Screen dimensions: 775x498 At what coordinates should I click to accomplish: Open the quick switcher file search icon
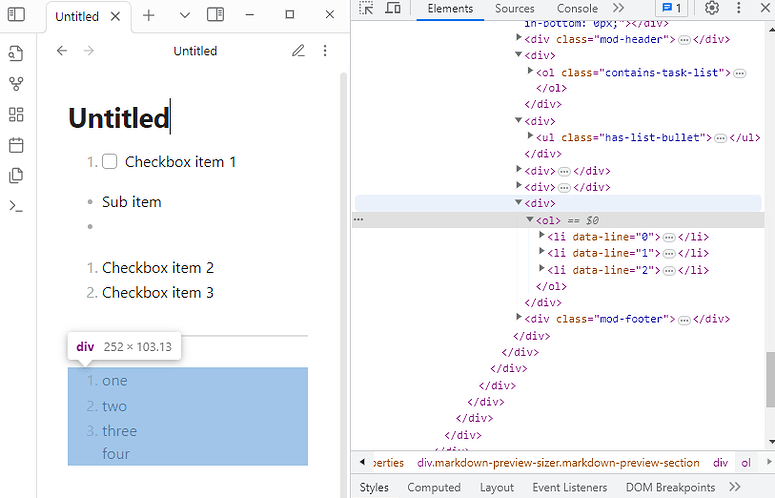[x=16, y=53]
